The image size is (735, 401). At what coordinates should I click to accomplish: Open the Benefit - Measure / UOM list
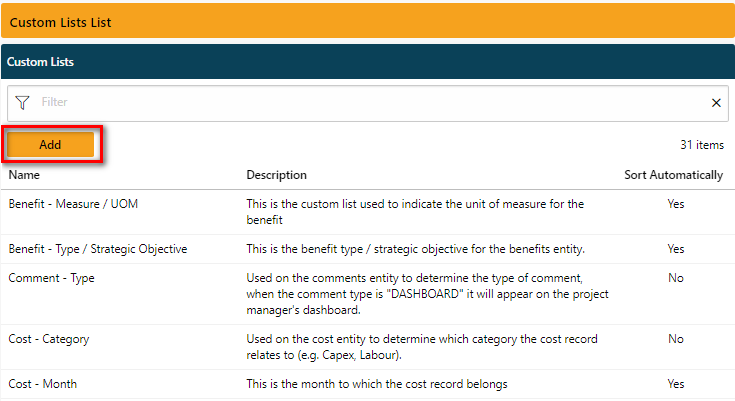(x=73, y=204)
